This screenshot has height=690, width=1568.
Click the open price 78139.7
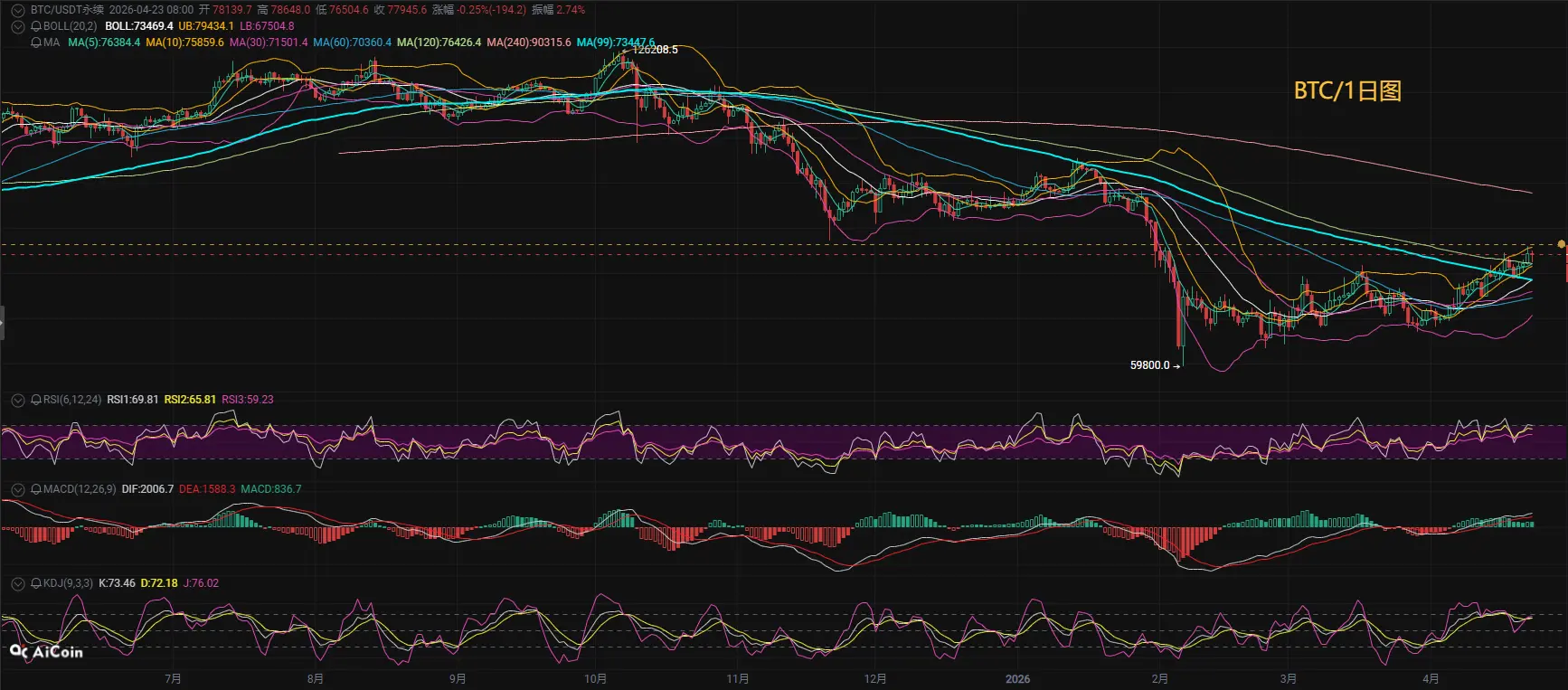[232, 10]
